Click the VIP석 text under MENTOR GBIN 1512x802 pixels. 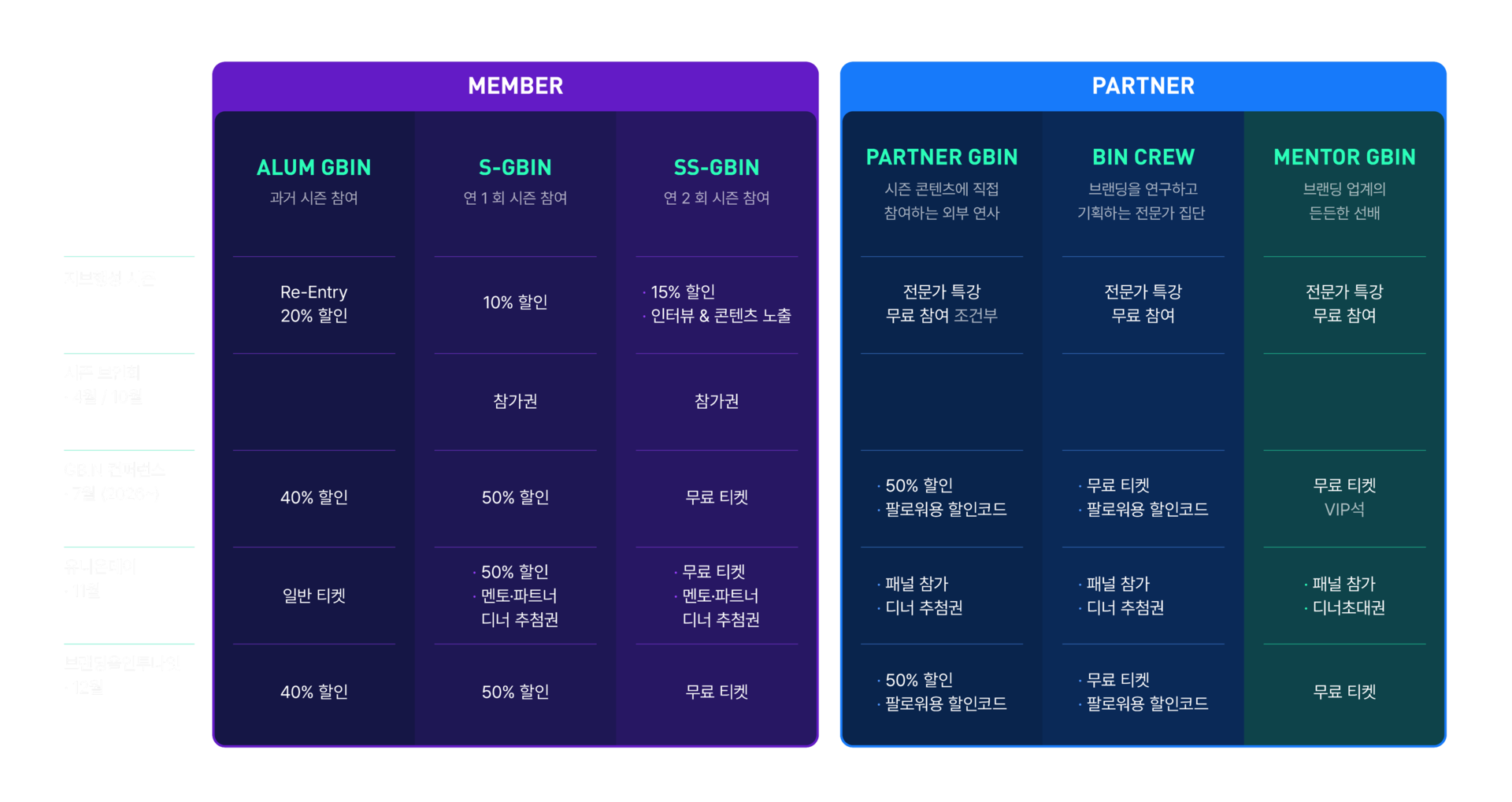click(1344, 509)
